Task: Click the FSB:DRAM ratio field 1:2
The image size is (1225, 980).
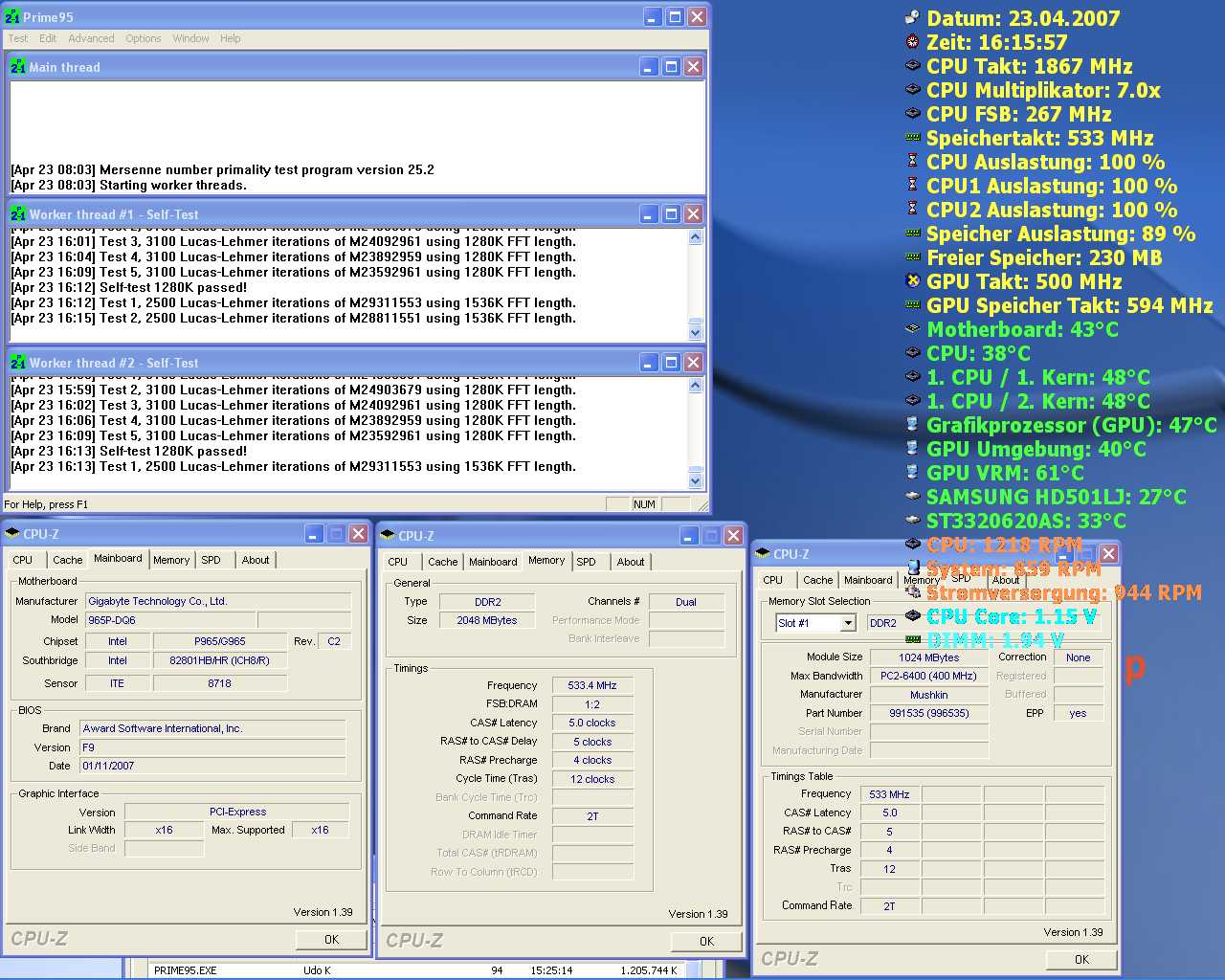Action: tap(592, 704)
